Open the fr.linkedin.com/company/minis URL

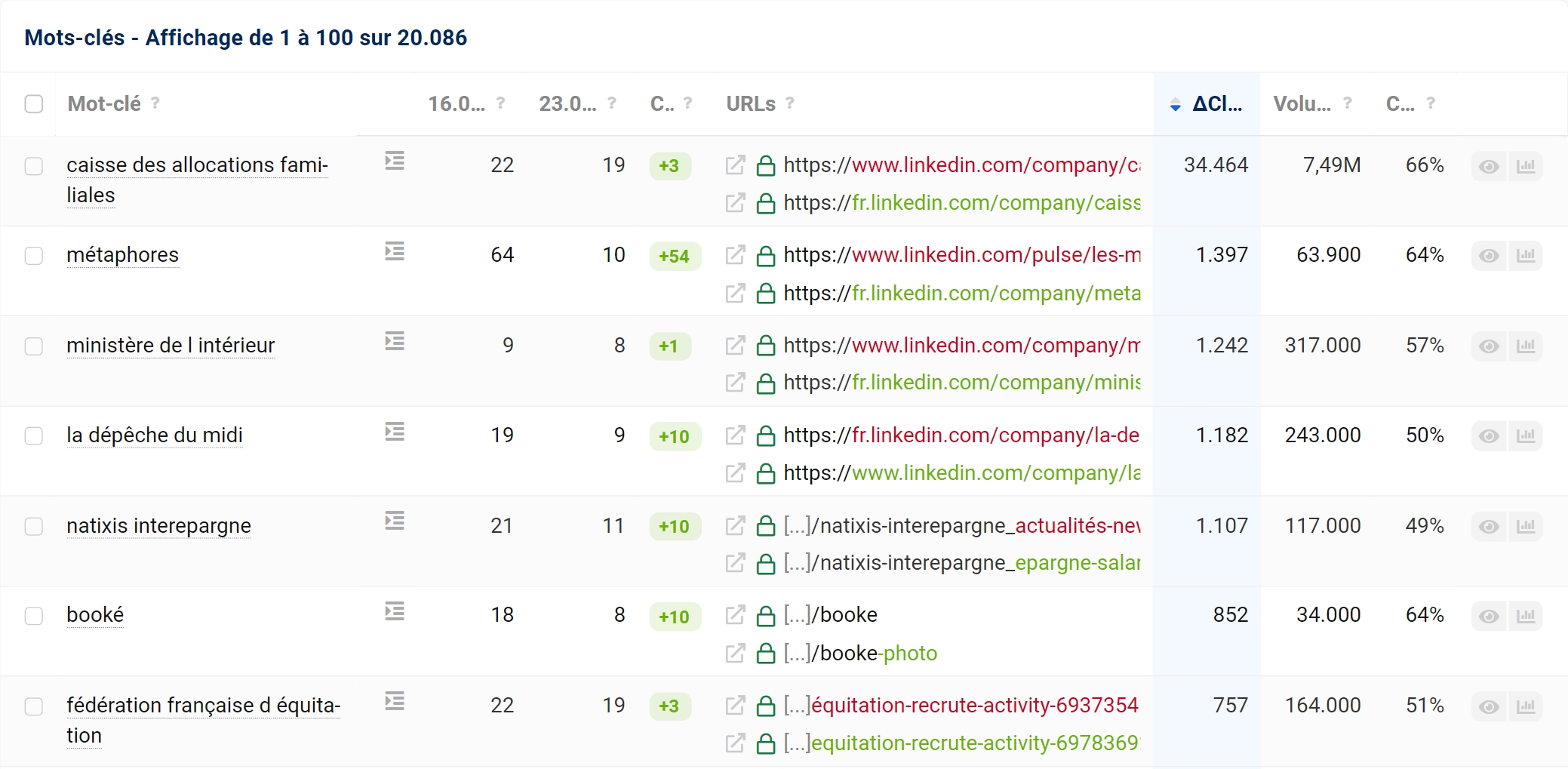tap(962, 383)
